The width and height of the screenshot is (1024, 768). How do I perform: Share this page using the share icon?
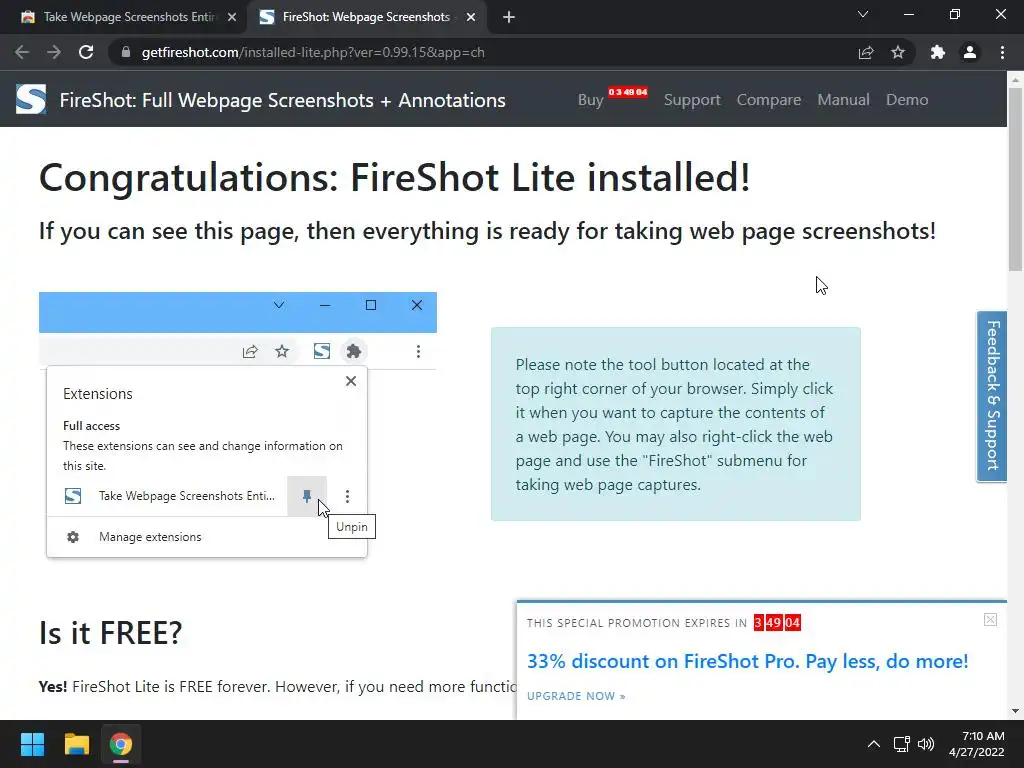[866, 52]
